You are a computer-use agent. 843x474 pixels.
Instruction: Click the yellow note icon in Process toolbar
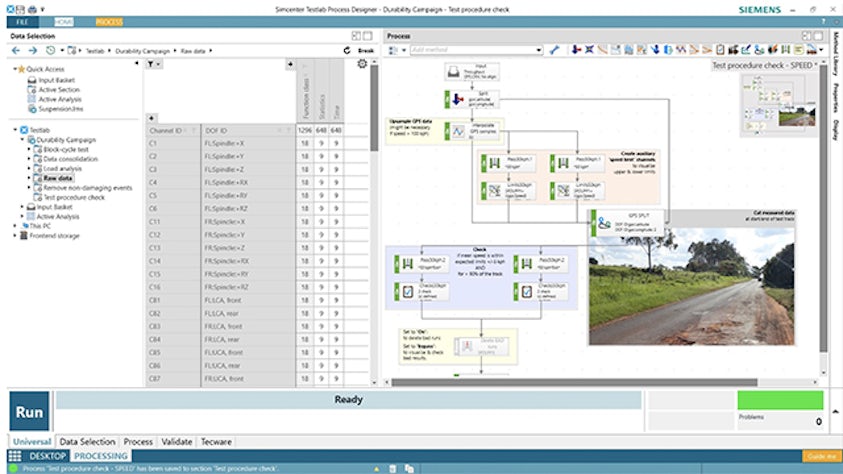pyautogui.click(x=799, y=50)
